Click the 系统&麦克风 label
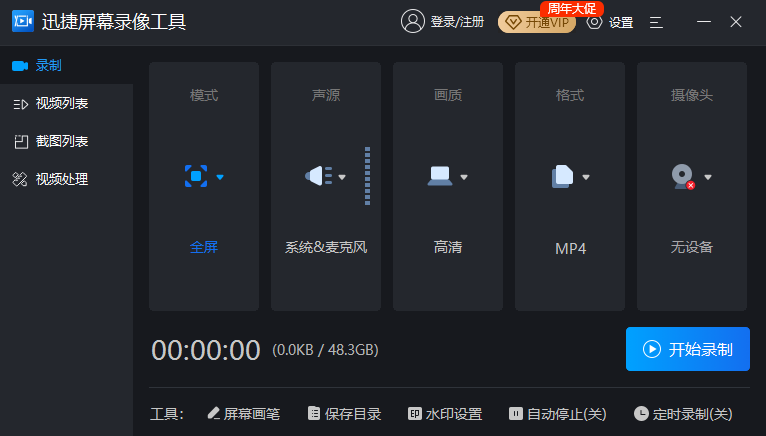This screenshot has width=766, height=436. pos(326,247)
